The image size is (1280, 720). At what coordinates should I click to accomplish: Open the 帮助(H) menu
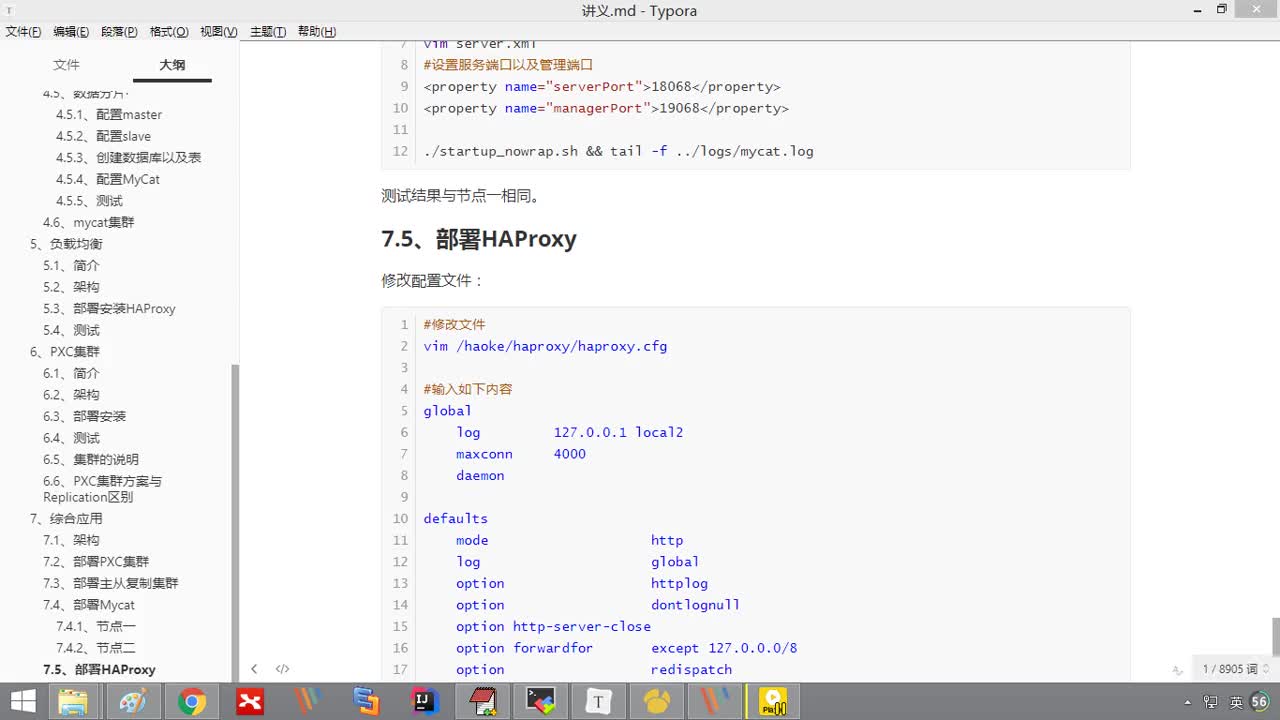(317, 32)
